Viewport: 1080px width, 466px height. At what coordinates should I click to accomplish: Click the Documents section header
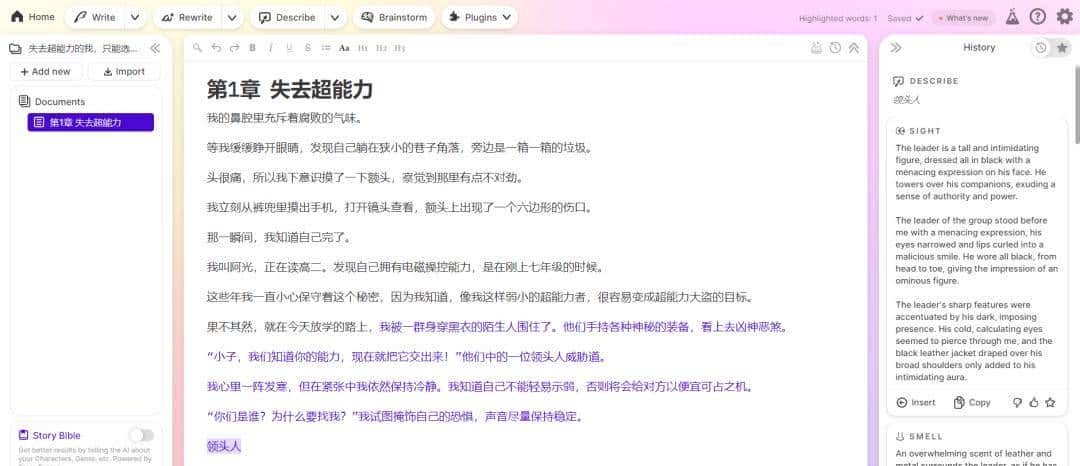coord(52,101)
